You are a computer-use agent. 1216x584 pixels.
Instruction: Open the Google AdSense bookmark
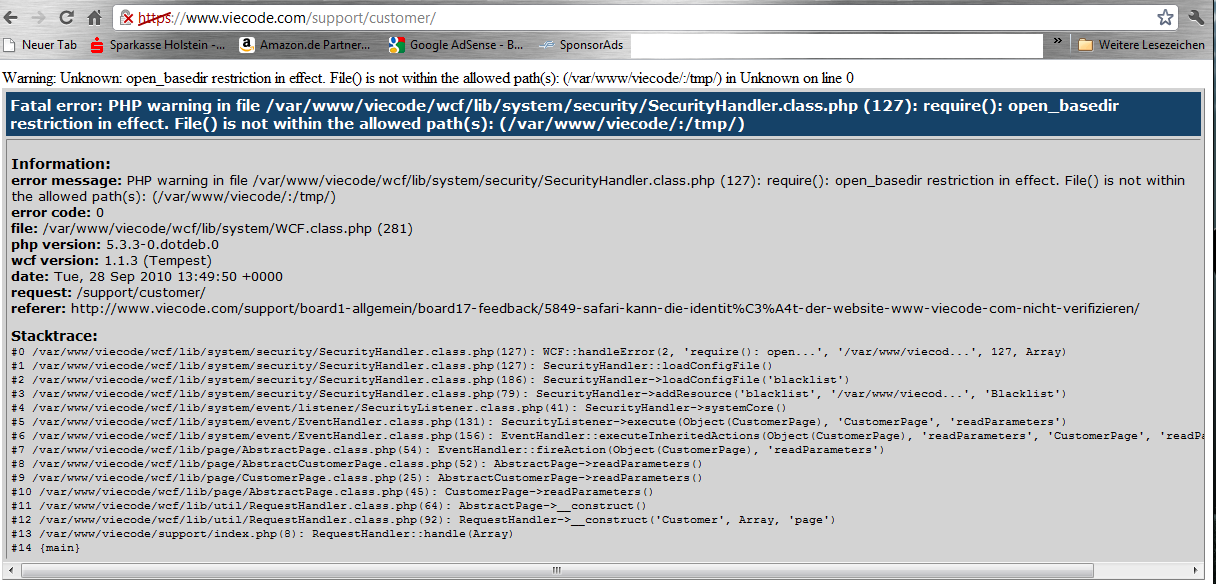[x=456, y=45]
